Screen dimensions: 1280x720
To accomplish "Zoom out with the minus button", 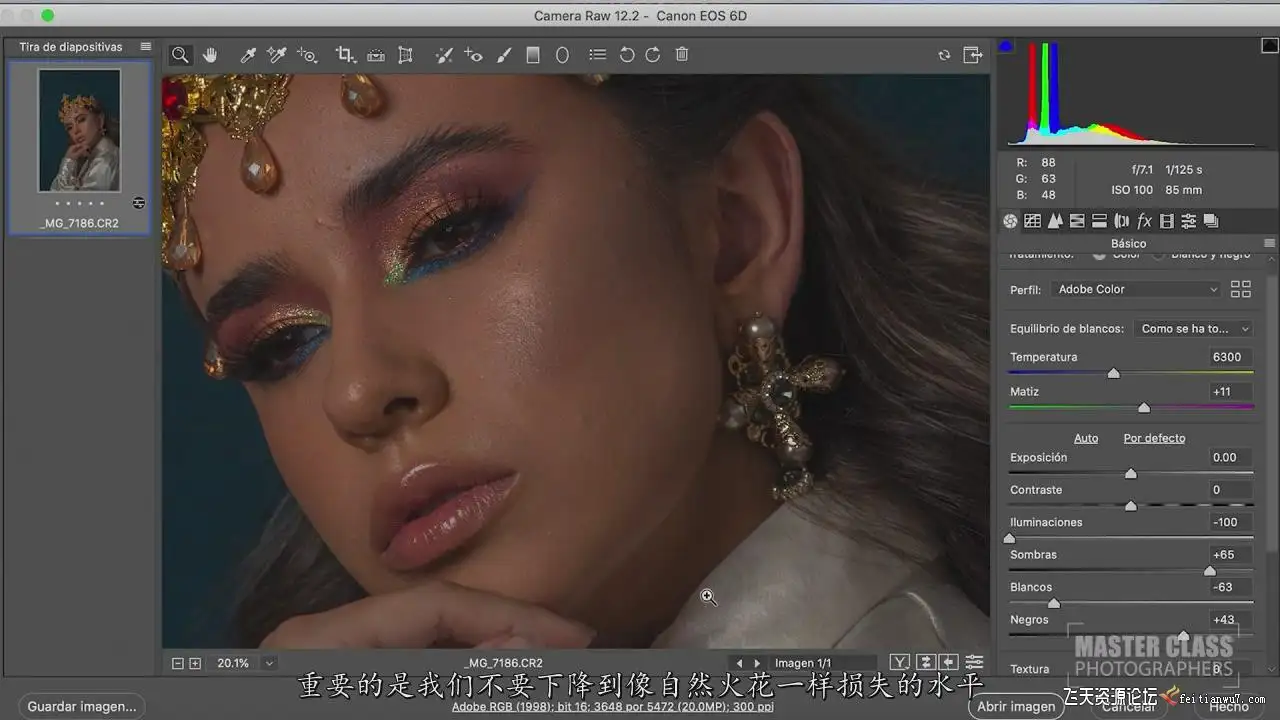I will (178, 663).
